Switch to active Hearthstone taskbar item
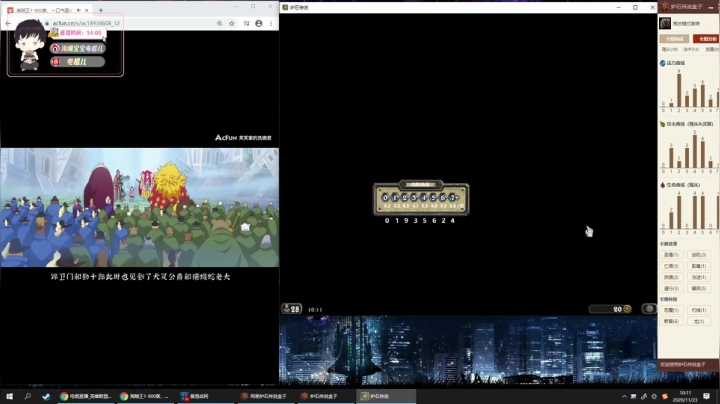Viewport: 720px width, 404px height. pos(386,396)
